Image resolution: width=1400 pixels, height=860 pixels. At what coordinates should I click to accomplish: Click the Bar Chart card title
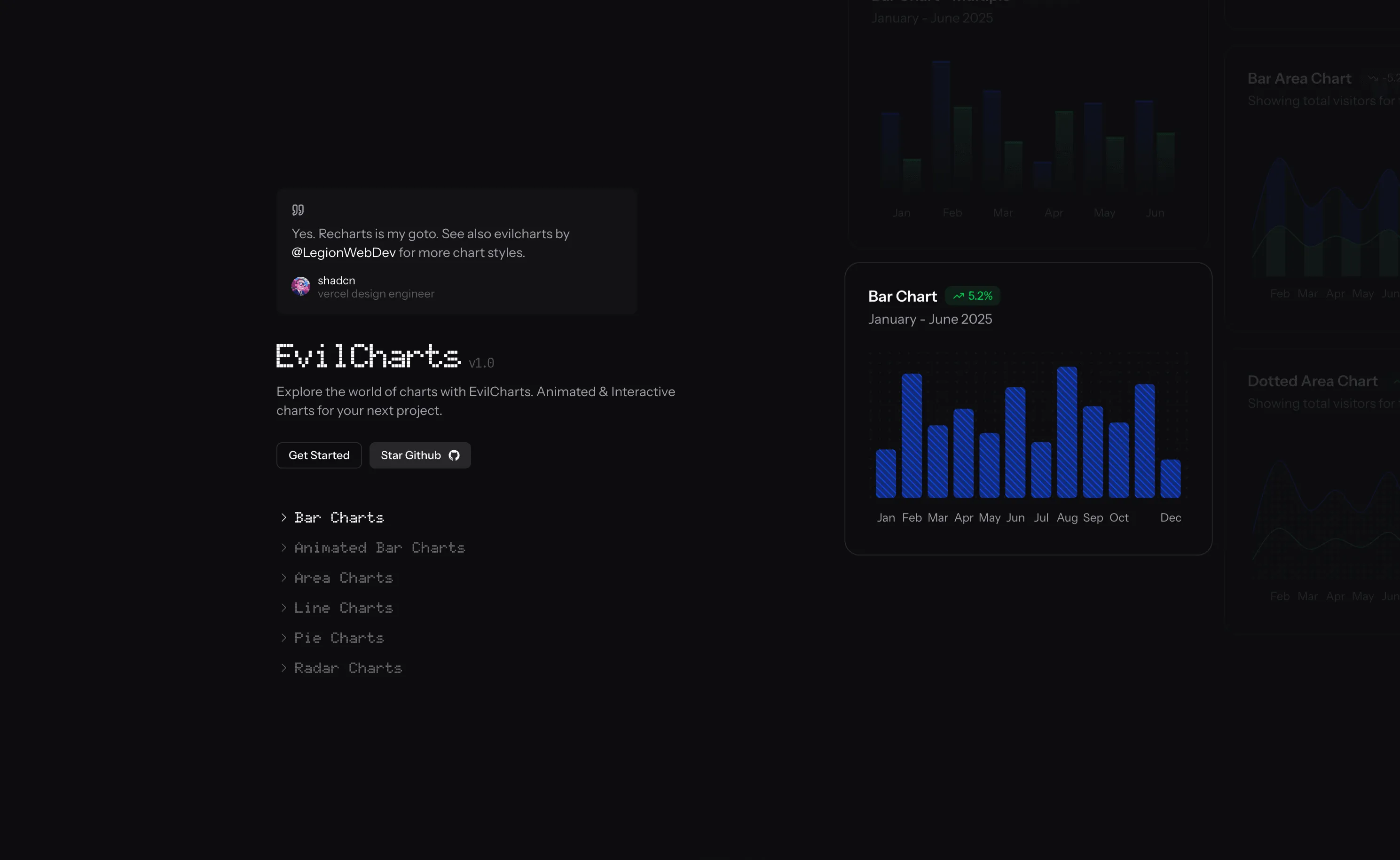[902, 297]
